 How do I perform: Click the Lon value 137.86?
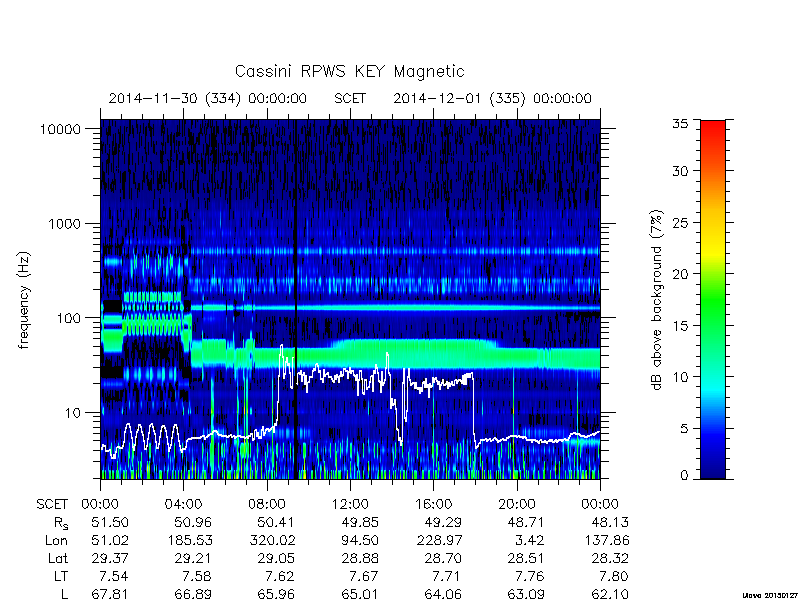click(x=606, y=540)
